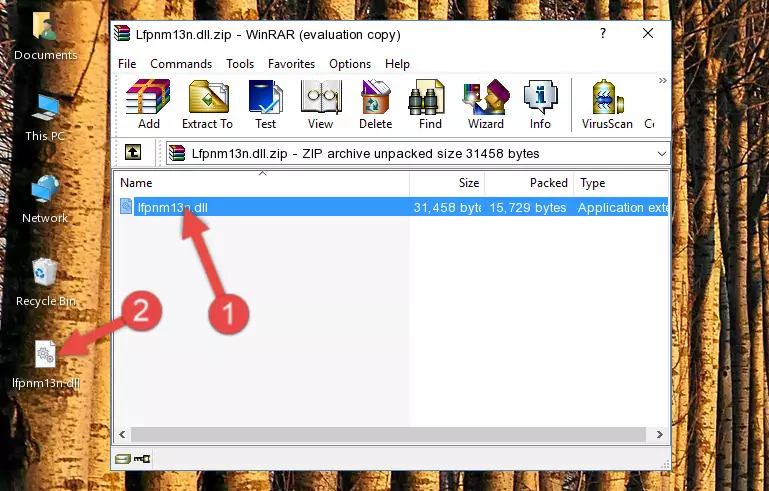Go up one folder level
The image size is (769, 491).
pyautogui.click(x=133, y=153)
